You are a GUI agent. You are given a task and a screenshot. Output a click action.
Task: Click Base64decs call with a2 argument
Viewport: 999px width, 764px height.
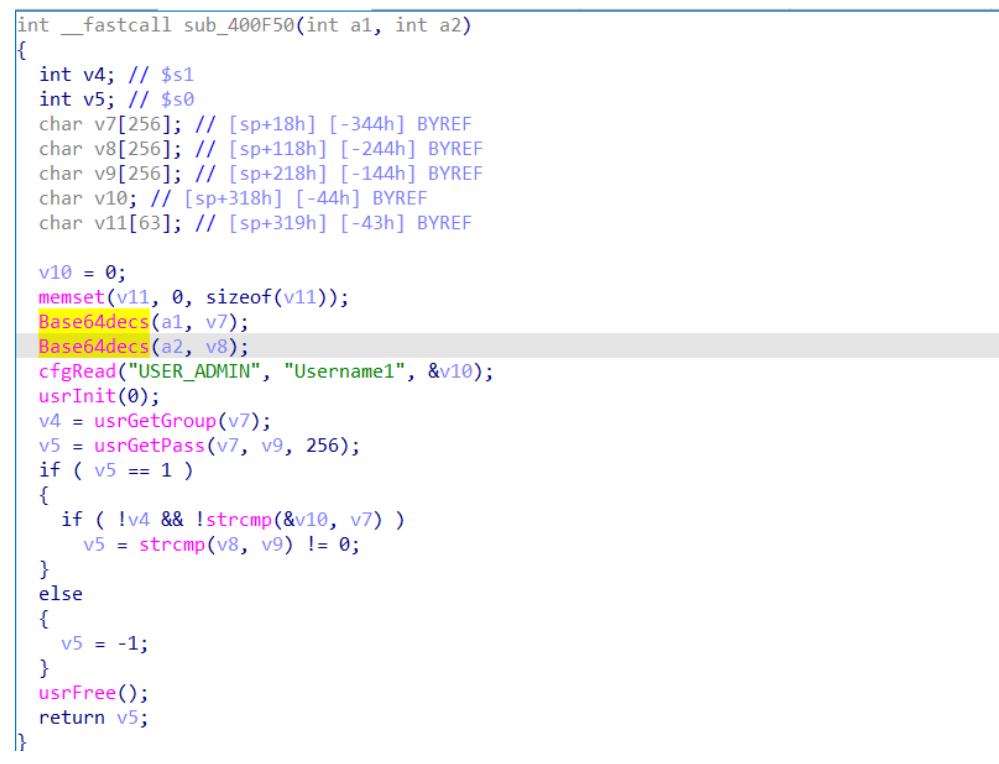(x=143, y=347)
